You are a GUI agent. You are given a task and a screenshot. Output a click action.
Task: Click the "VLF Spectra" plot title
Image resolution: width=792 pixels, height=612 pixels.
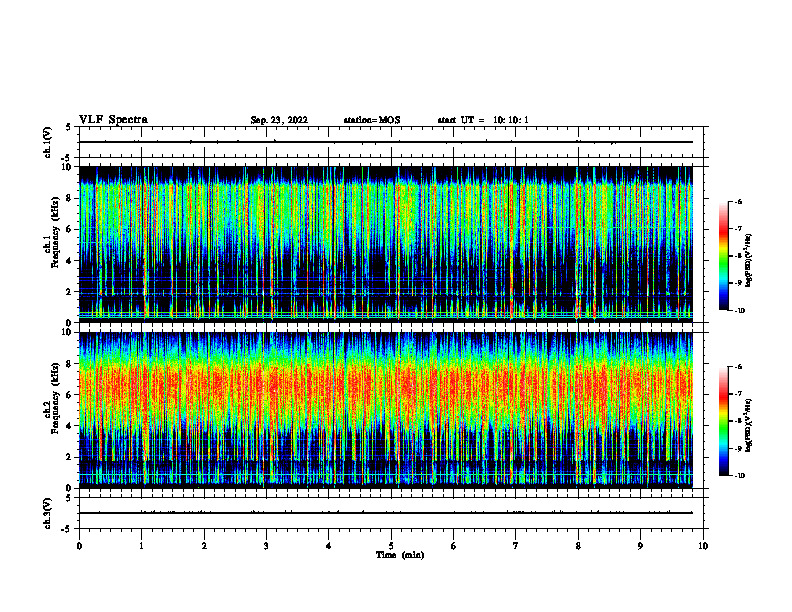coord(113,120)
